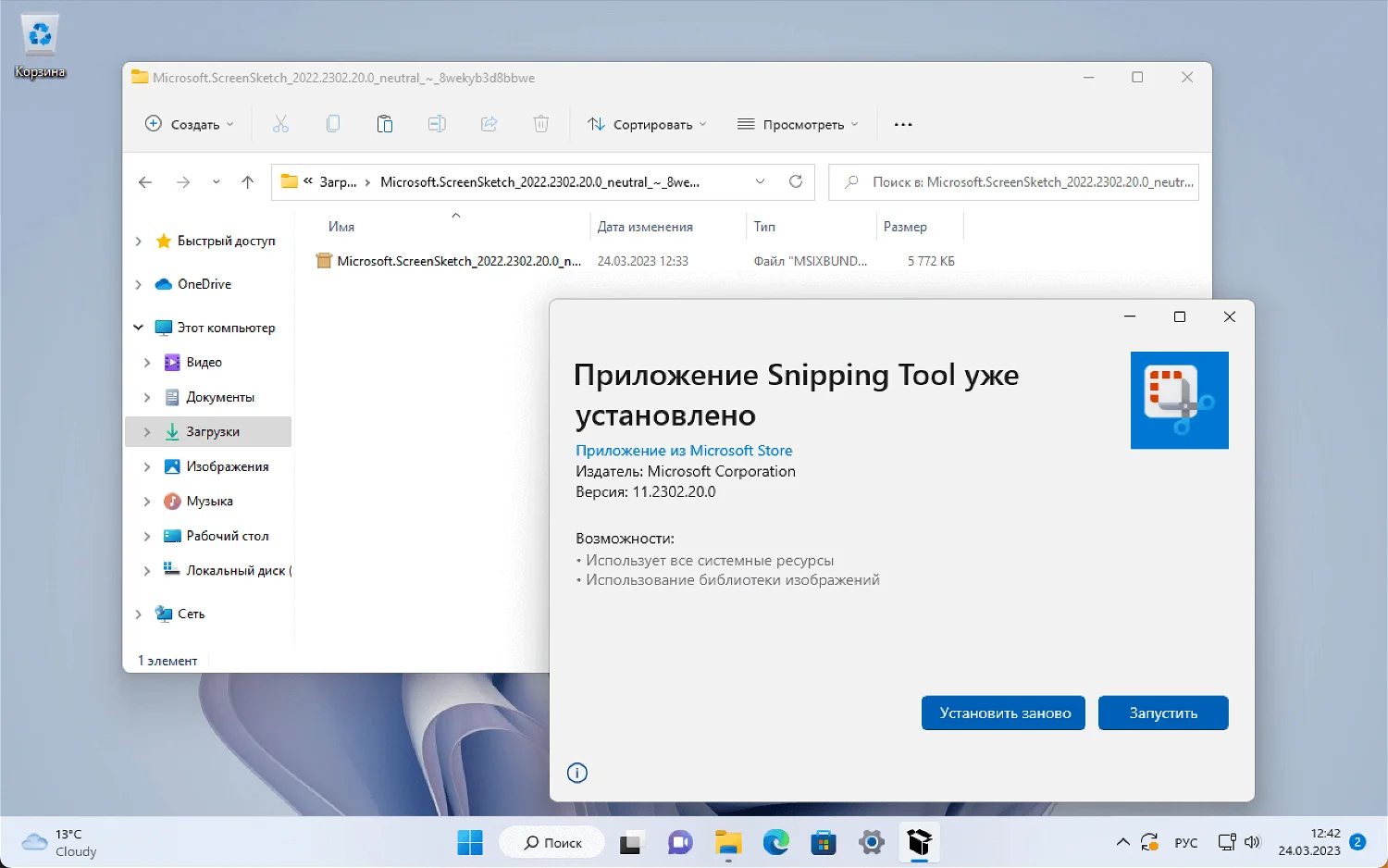Go up one folder level arrow
Viewport: 1388px width, 868px height.
click(x=247, y=182)
